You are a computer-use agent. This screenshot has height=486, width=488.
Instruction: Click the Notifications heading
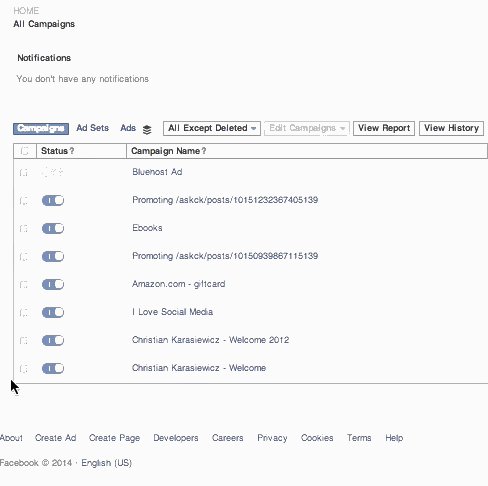pos(44,58)
